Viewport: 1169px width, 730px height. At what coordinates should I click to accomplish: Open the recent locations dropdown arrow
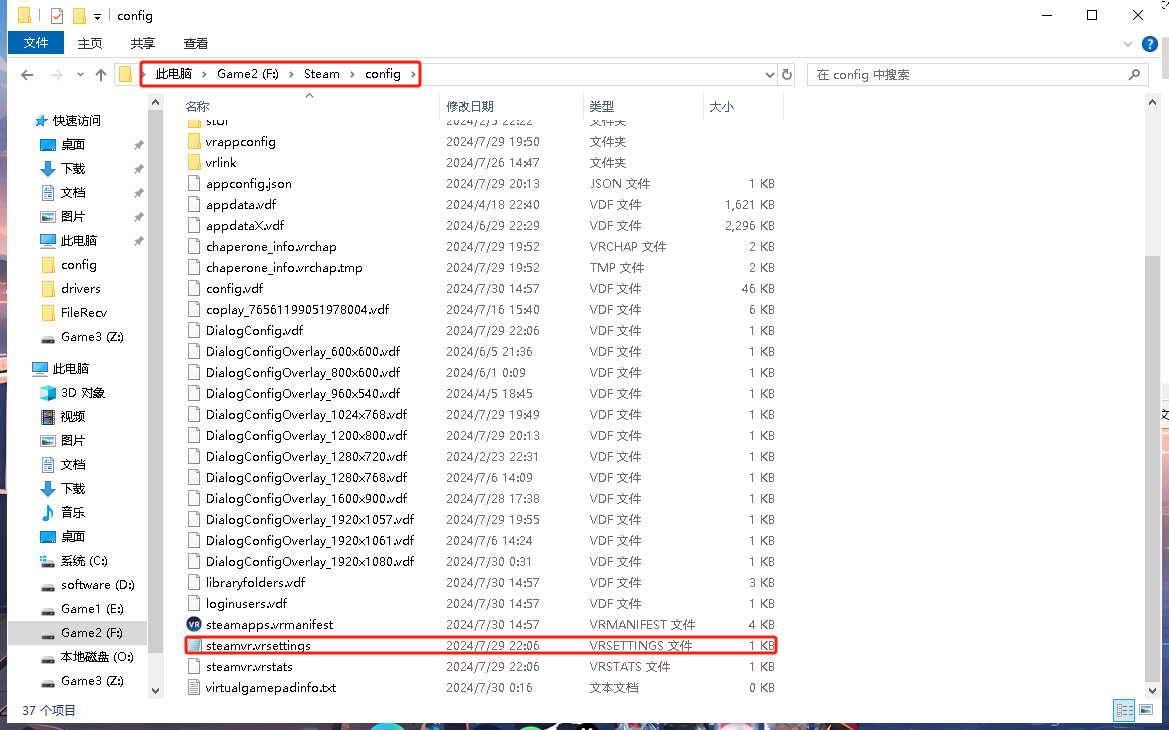pos(80,75)
